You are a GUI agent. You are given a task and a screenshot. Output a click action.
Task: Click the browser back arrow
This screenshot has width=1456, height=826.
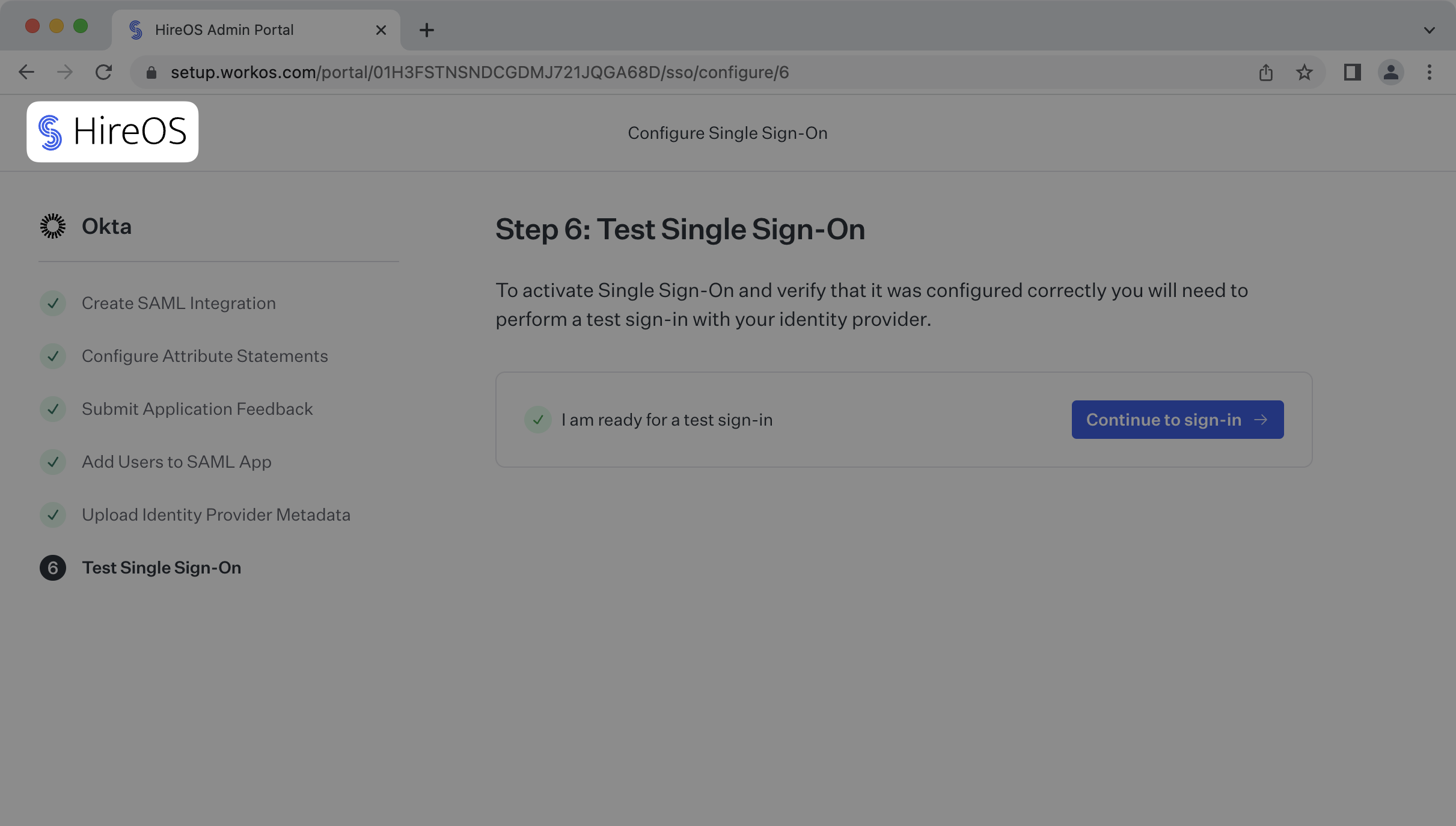click(26, 73)
